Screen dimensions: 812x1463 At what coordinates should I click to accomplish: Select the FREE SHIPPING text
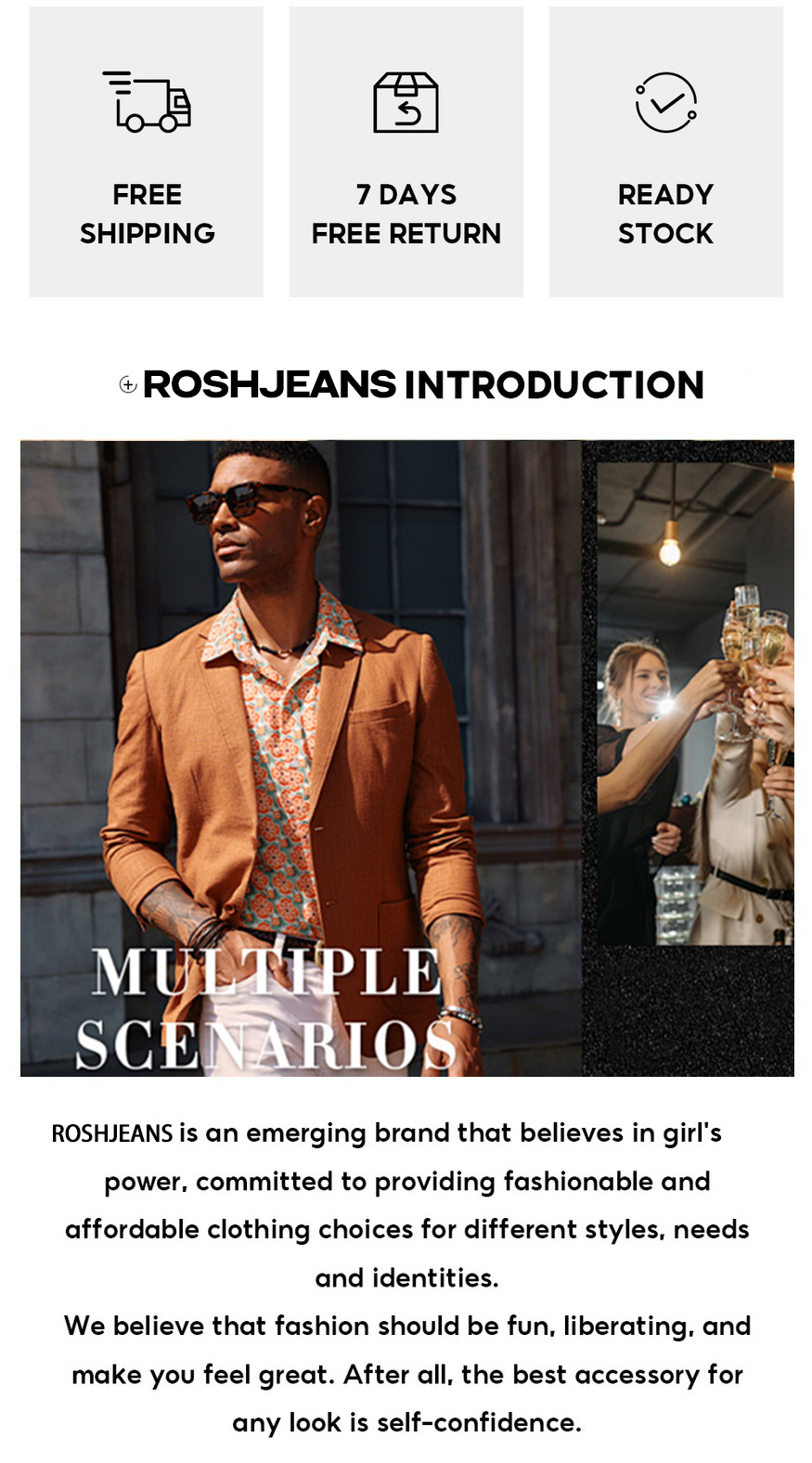pyautogui.click(x=147, y=214)
